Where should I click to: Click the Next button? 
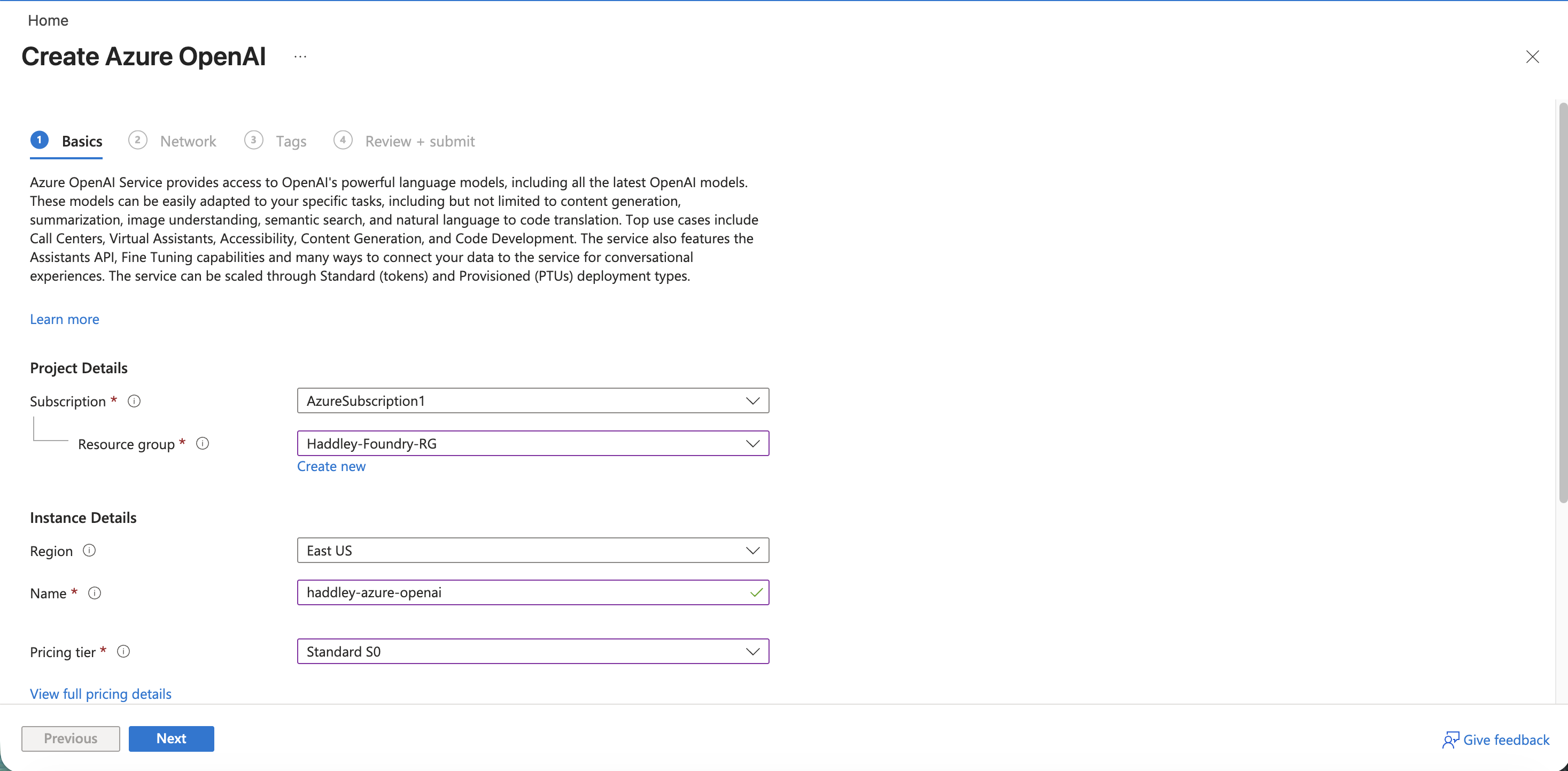[x=171, y=738]
